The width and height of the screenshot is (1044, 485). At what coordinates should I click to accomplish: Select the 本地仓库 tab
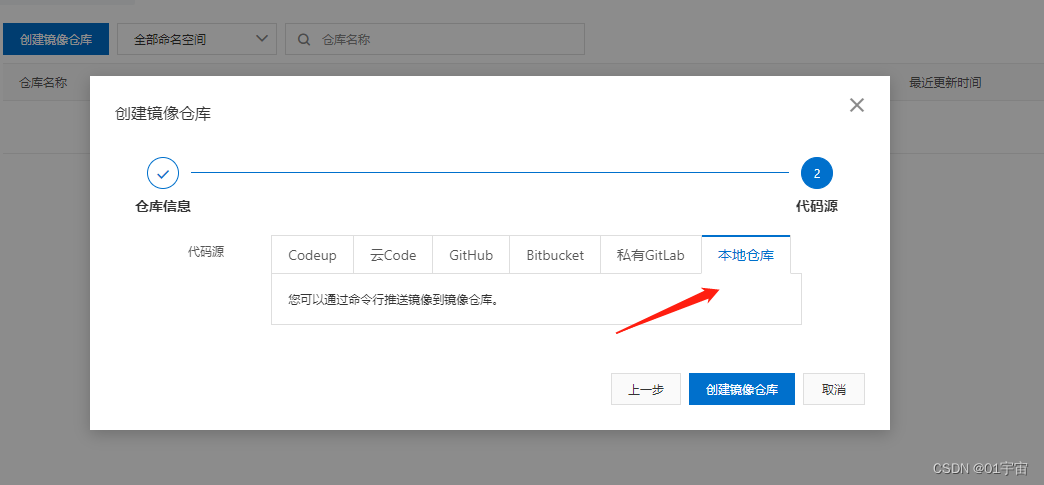coord(746,255)
